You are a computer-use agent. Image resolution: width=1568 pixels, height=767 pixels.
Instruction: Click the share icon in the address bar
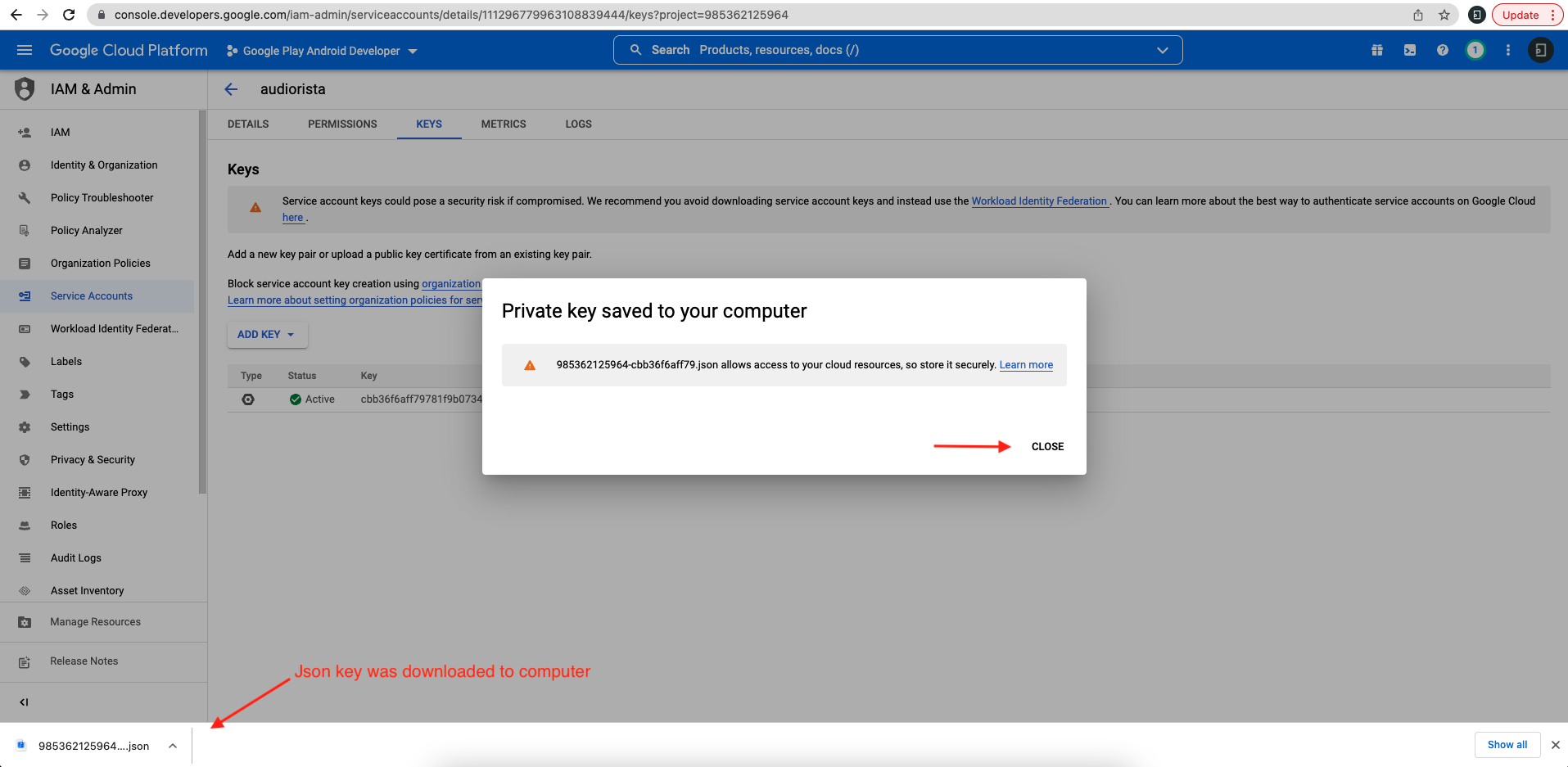tap(1418, 15)
